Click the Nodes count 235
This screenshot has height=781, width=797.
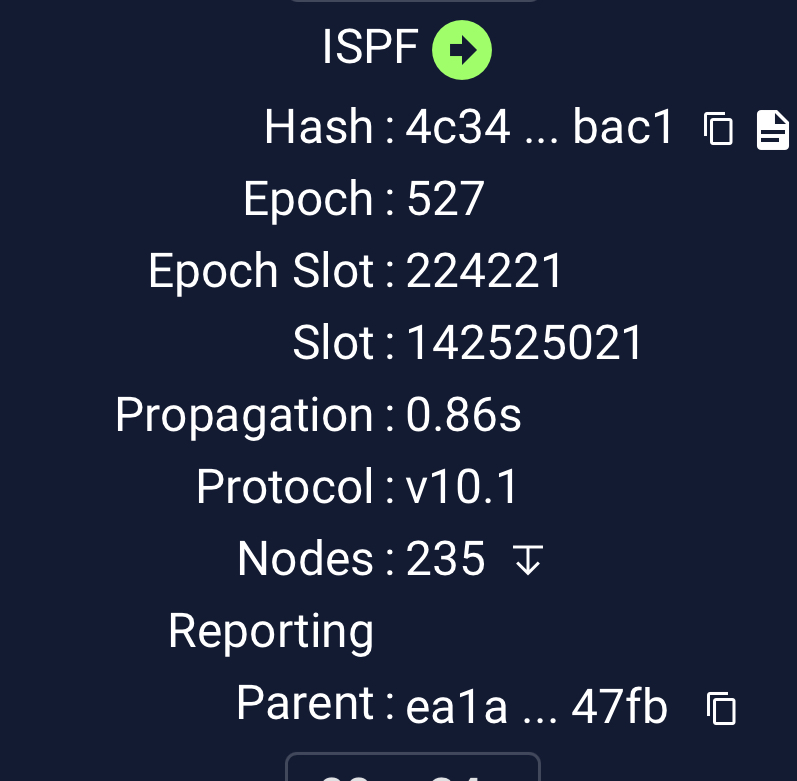(446, 560)
